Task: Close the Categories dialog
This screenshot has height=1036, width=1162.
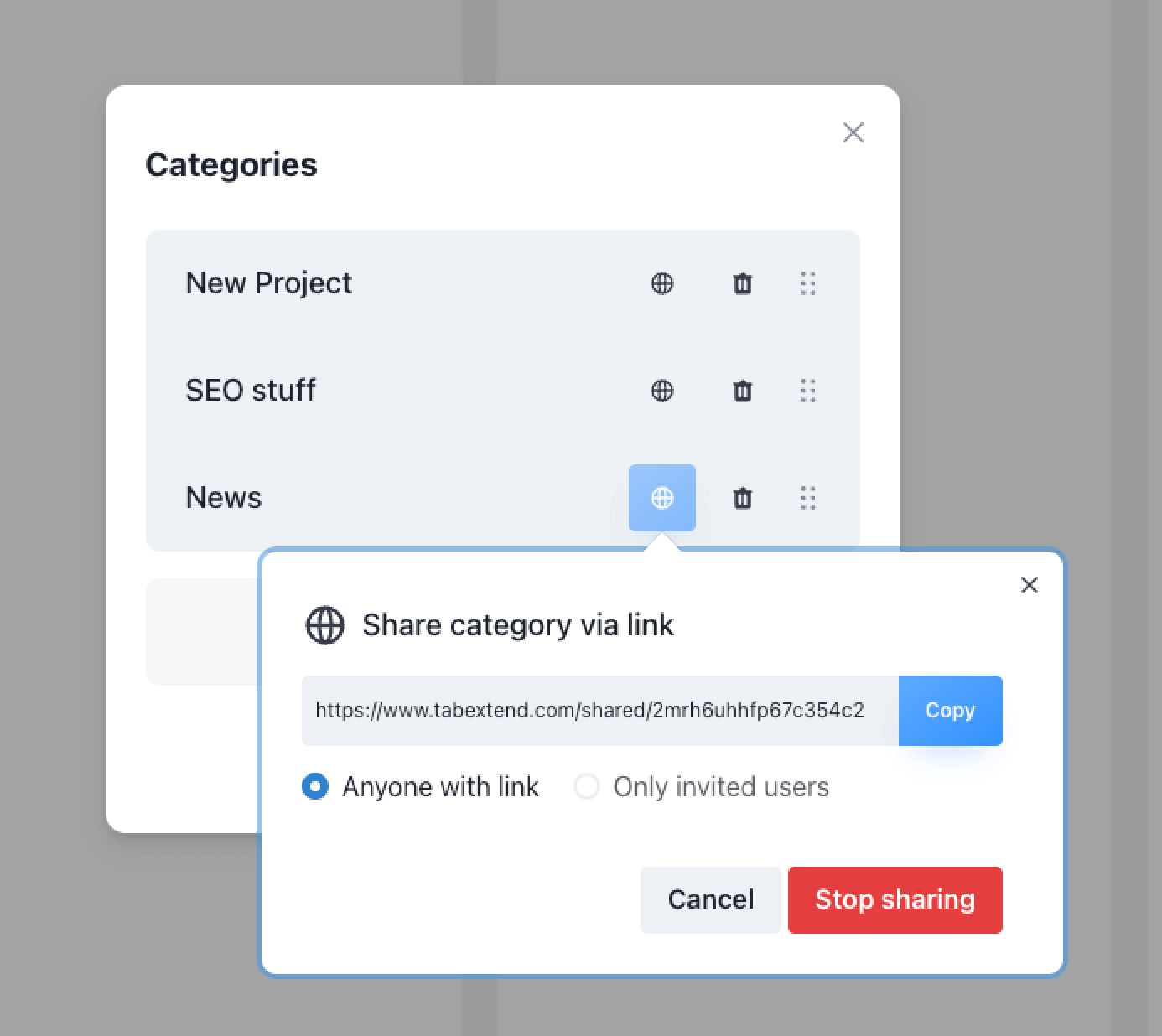Action: click(853, 132)
